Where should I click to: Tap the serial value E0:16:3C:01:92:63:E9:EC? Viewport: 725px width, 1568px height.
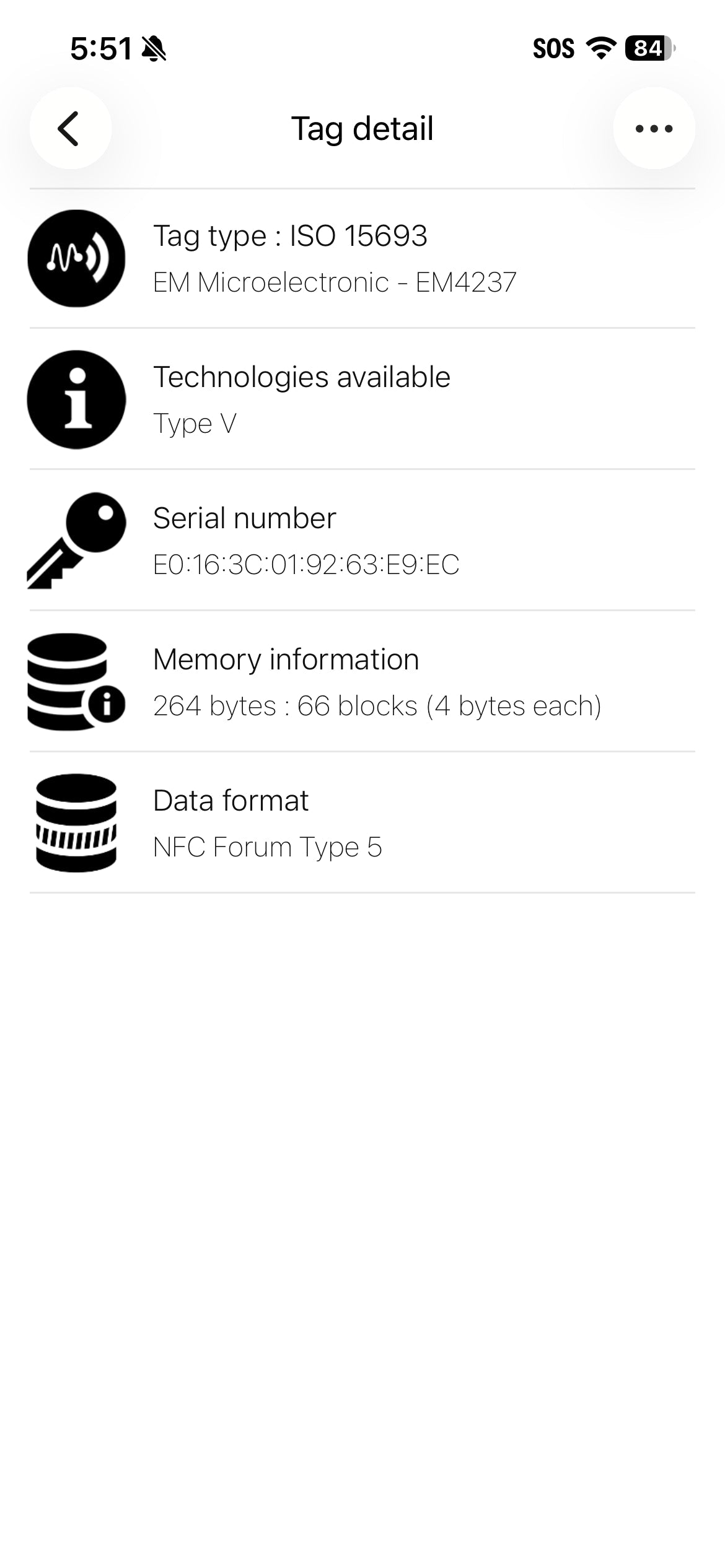coord(306,564)
